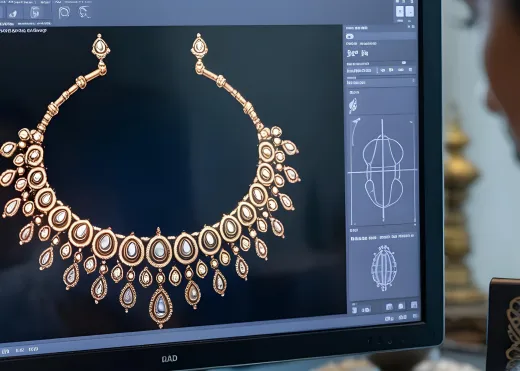Select the curved profile sketch tool in toolbar
The image size is (520, 371).
(x=84, y=12)
